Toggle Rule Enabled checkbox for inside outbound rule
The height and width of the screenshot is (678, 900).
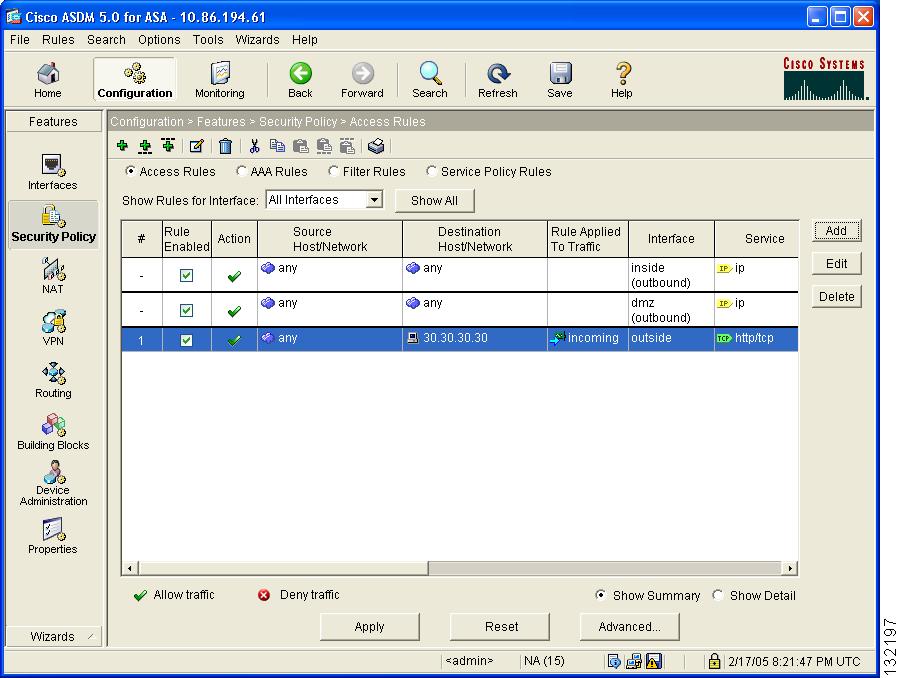coord(187,276)
